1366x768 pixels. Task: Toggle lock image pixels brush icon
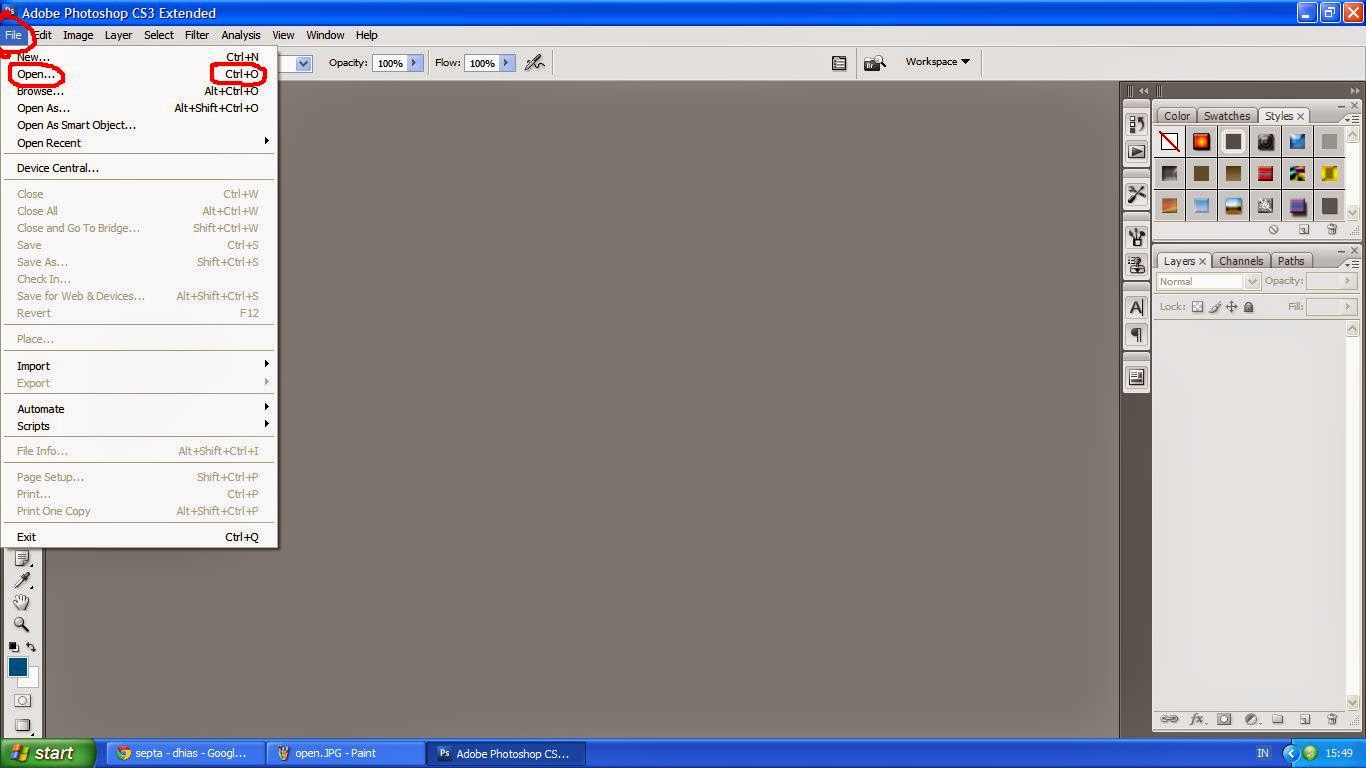(1215, 307)
